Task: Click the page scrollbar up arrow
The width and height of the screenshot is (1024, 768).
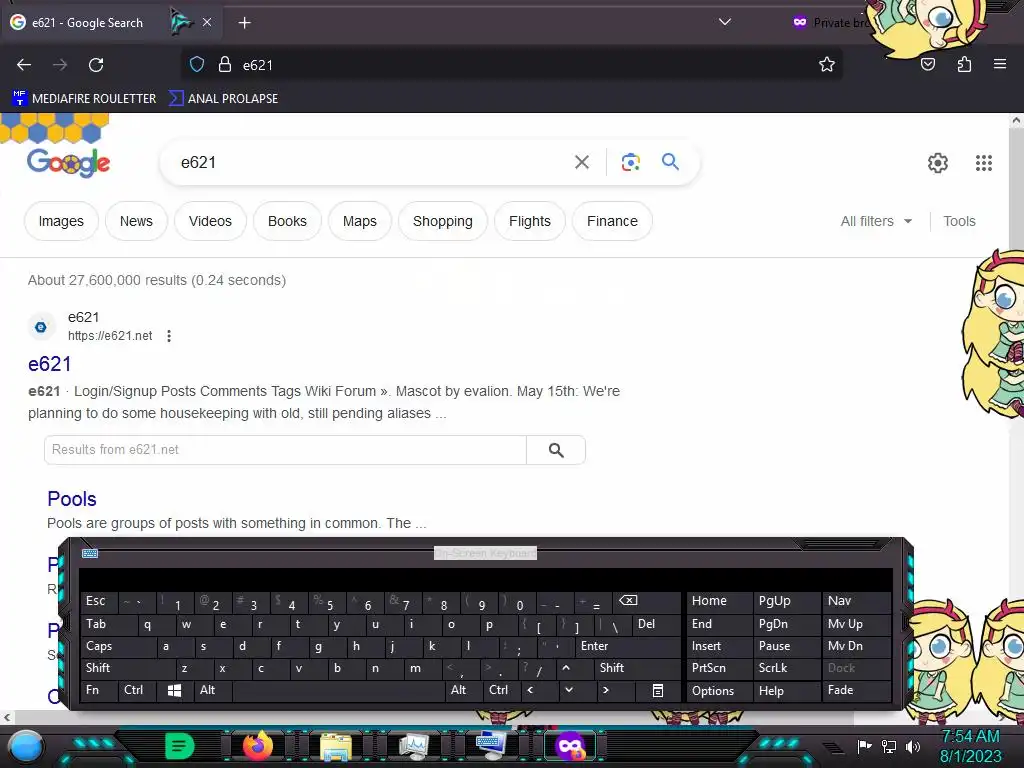Action: [x=1016, y=120]
